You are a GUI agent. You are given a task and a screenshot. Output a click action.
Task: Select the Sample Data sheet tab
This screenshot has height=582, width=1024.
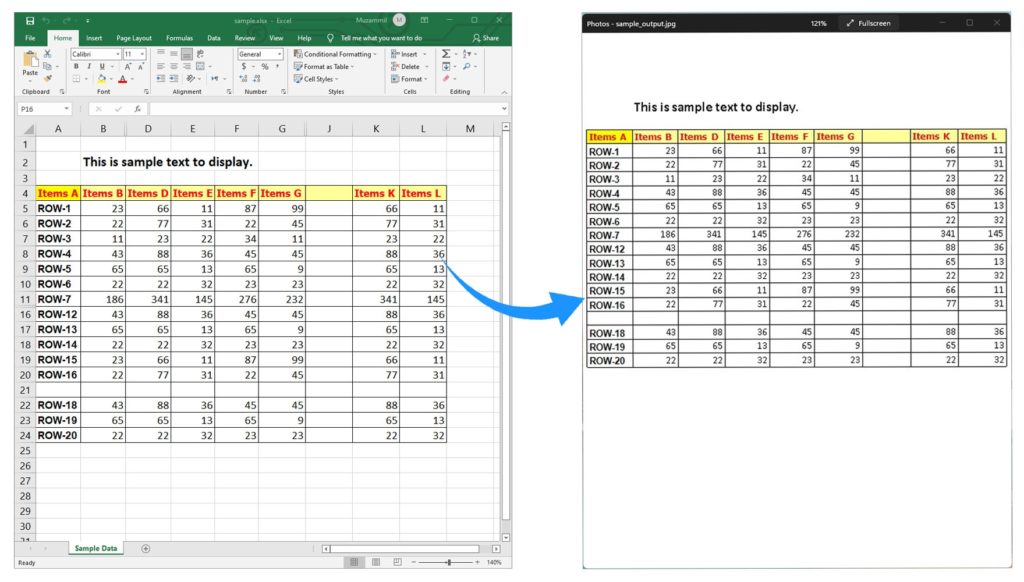tap(95, 548)
